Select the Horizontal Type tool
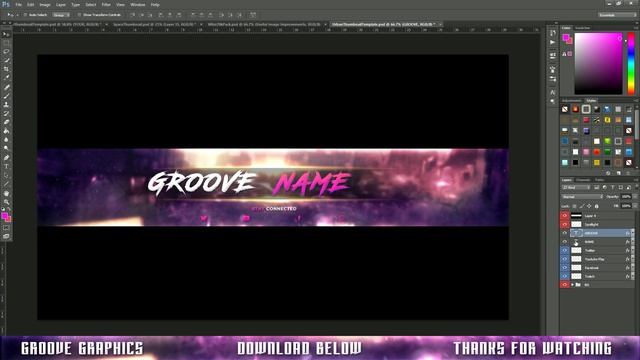Image resolution: width=640 pixels, height=360 pixels. pyautogui.click(x=6, y=167)
